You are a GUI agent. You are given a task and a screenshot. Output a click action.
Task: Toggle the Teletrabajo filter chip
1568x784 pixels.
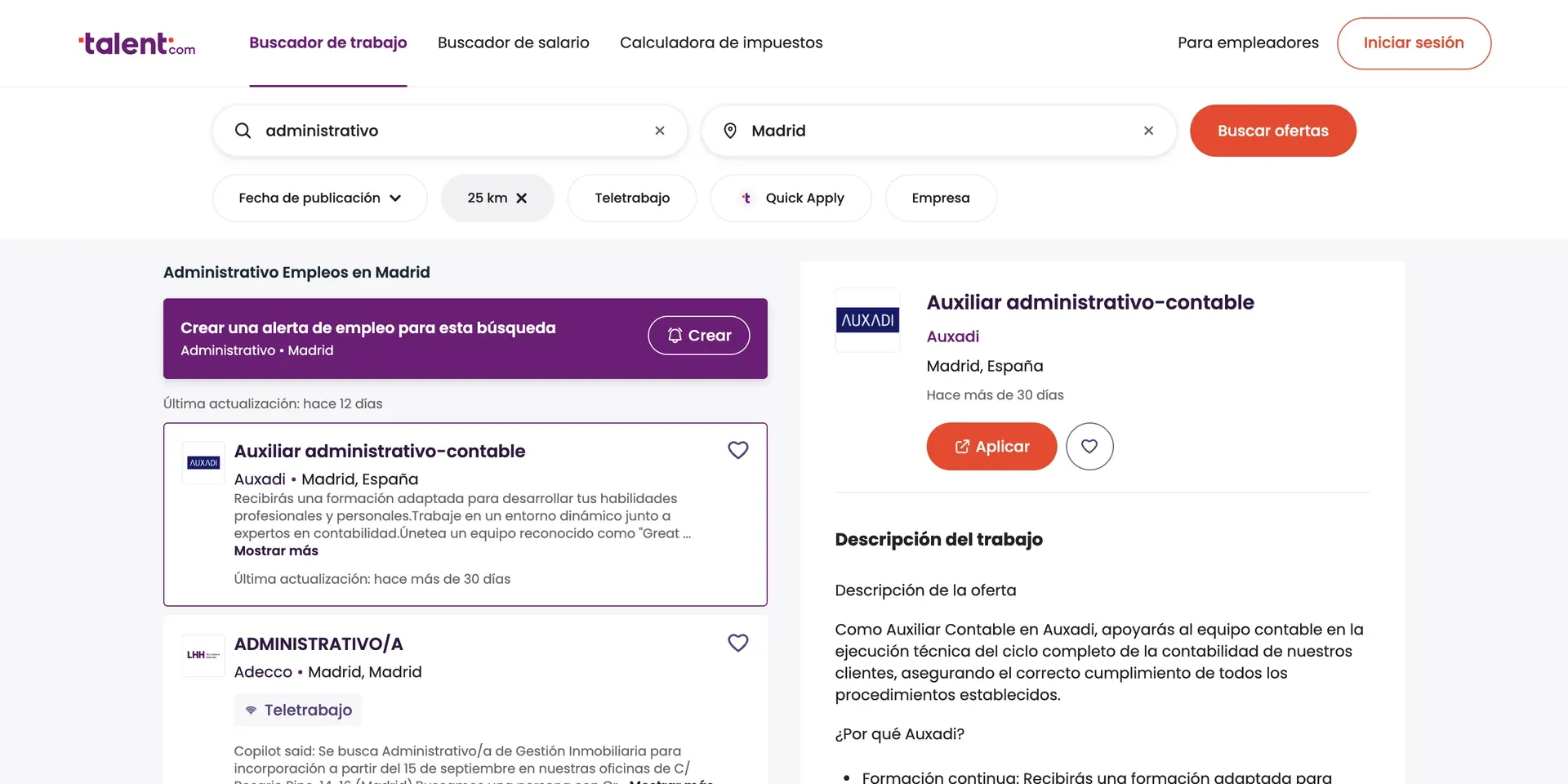coord(632,198)
